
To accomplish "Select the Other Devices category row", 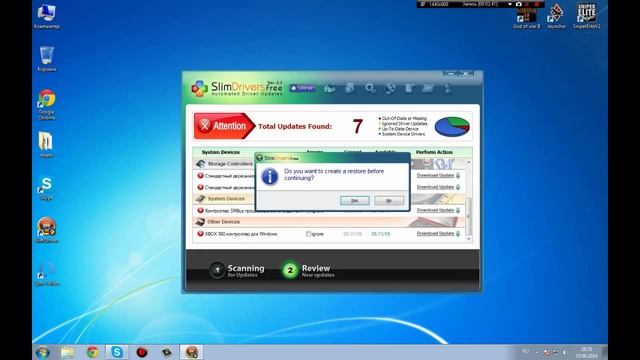I will click(x=329, y=222).
